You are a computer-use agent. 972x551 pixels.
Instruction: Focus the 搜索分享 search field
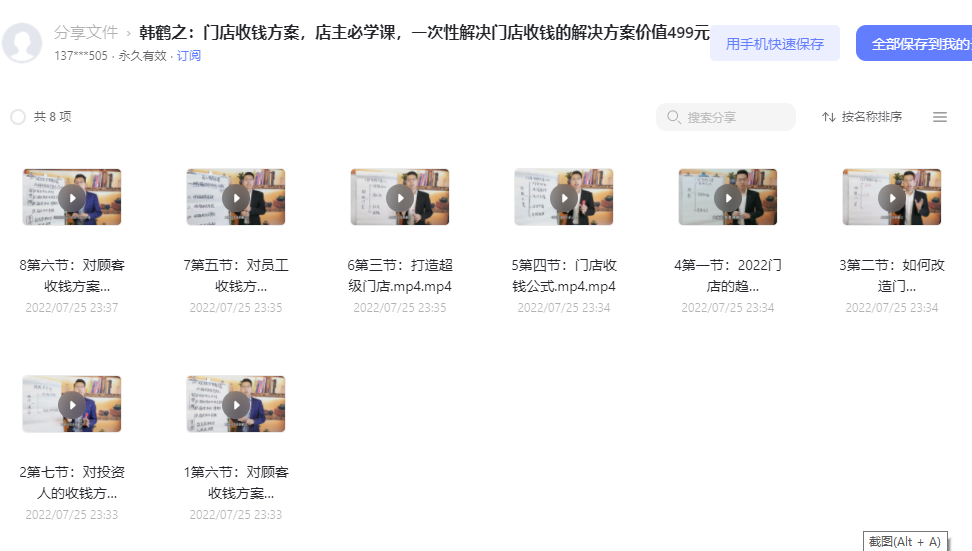coord(726,117)
